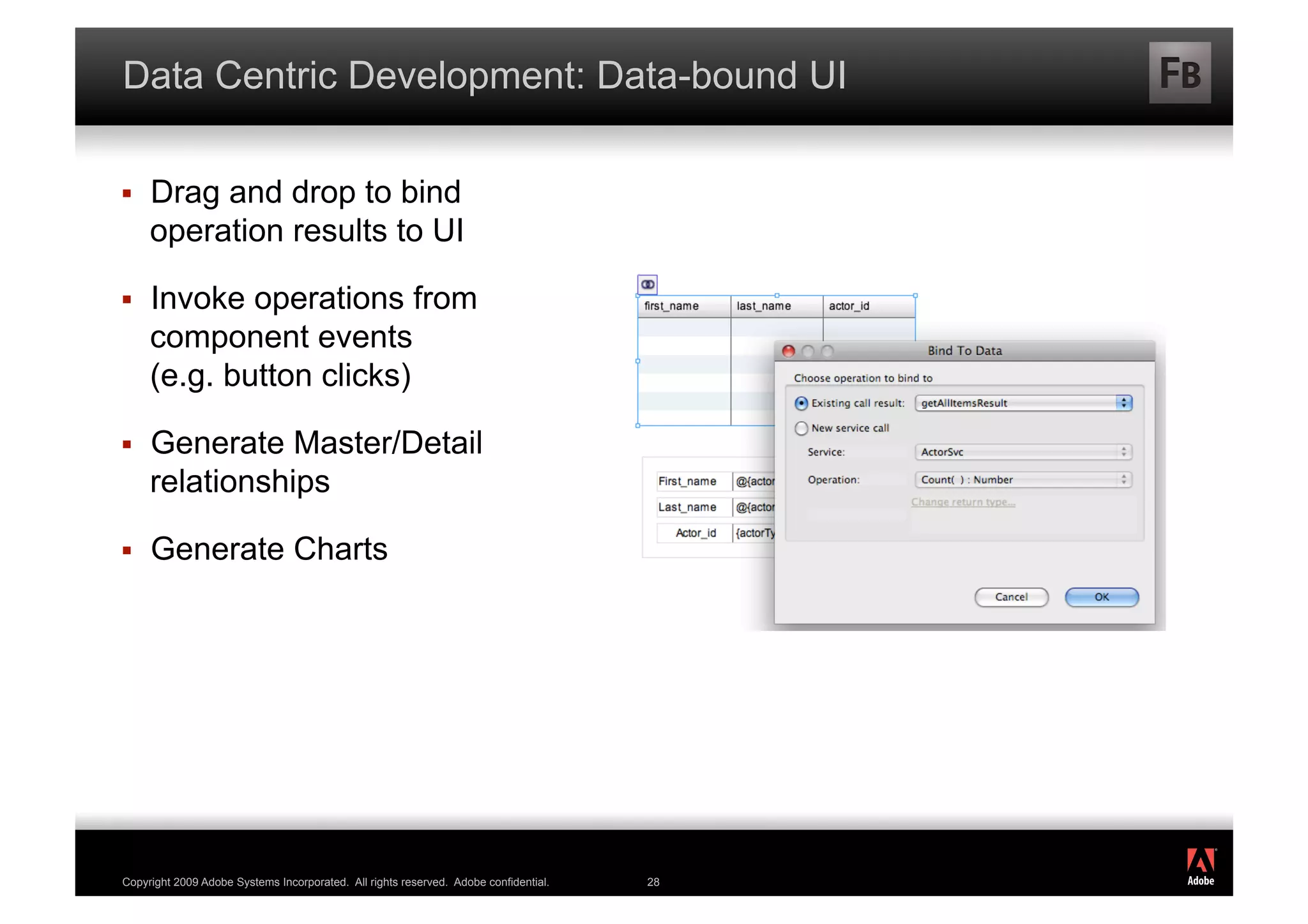1308x924 pixels.
Task: Click the 'Actor_id' form label
Action: point(696,533)
